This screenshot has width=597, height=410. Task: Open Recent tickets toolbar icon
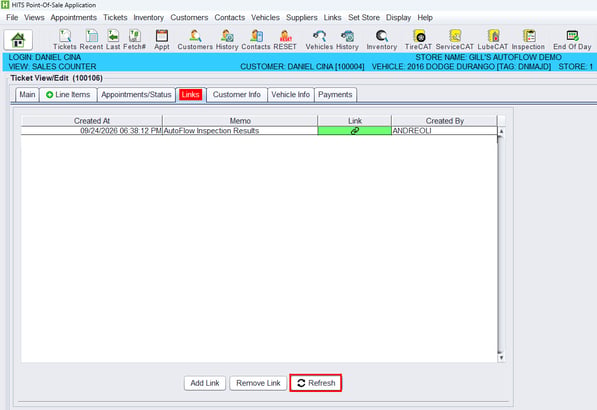pyautogui.click(x=91, y=40)
